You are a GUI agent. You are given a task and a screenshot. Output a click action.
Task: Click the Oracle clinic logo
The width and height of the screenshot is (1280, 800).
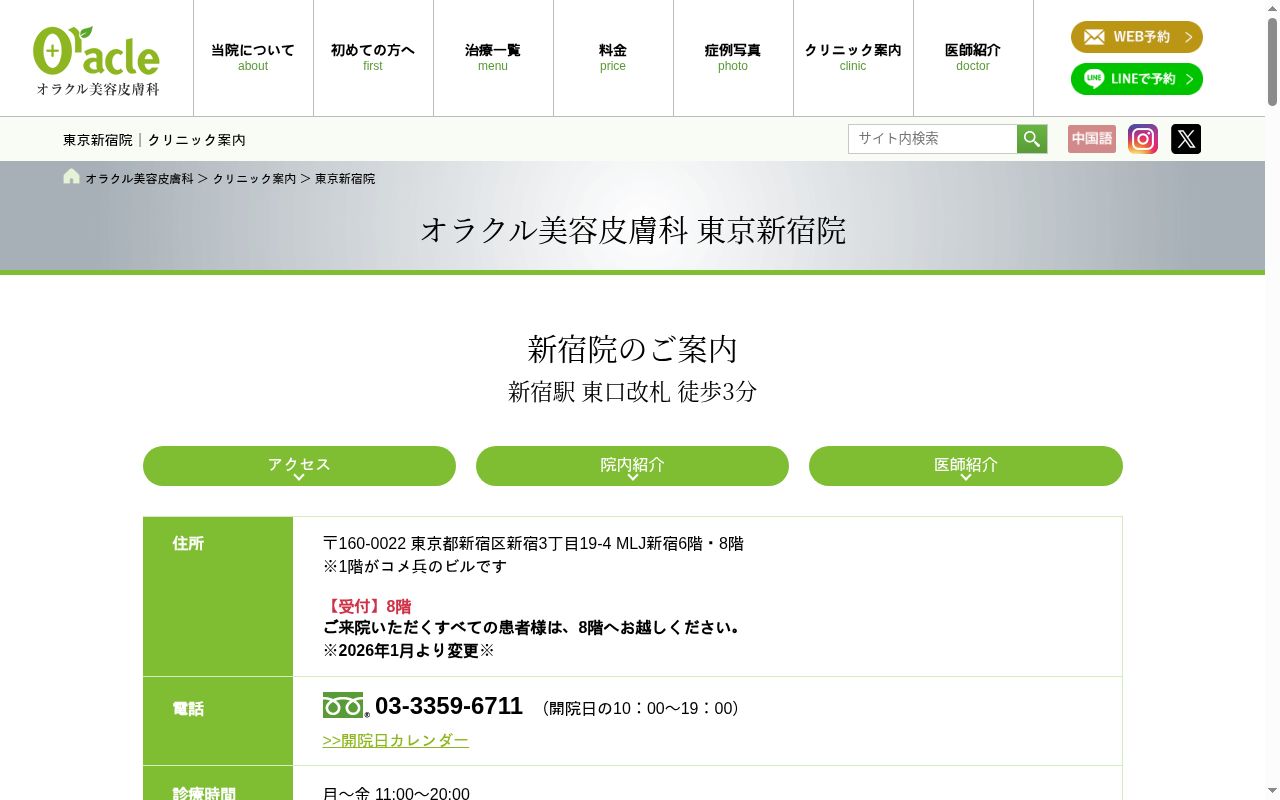coord(96,60)
